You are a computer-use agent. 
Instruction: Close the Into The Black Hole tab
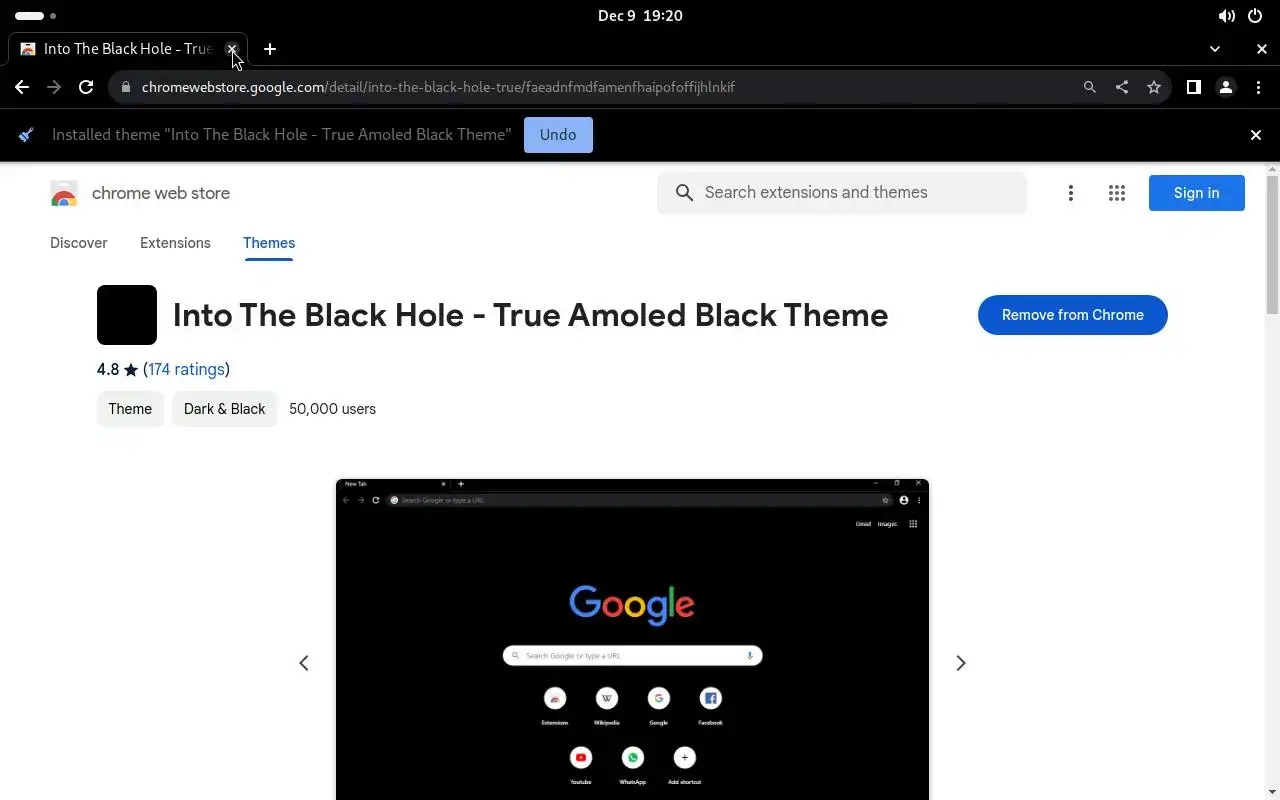pyautogui.click(x=232, y=49)
